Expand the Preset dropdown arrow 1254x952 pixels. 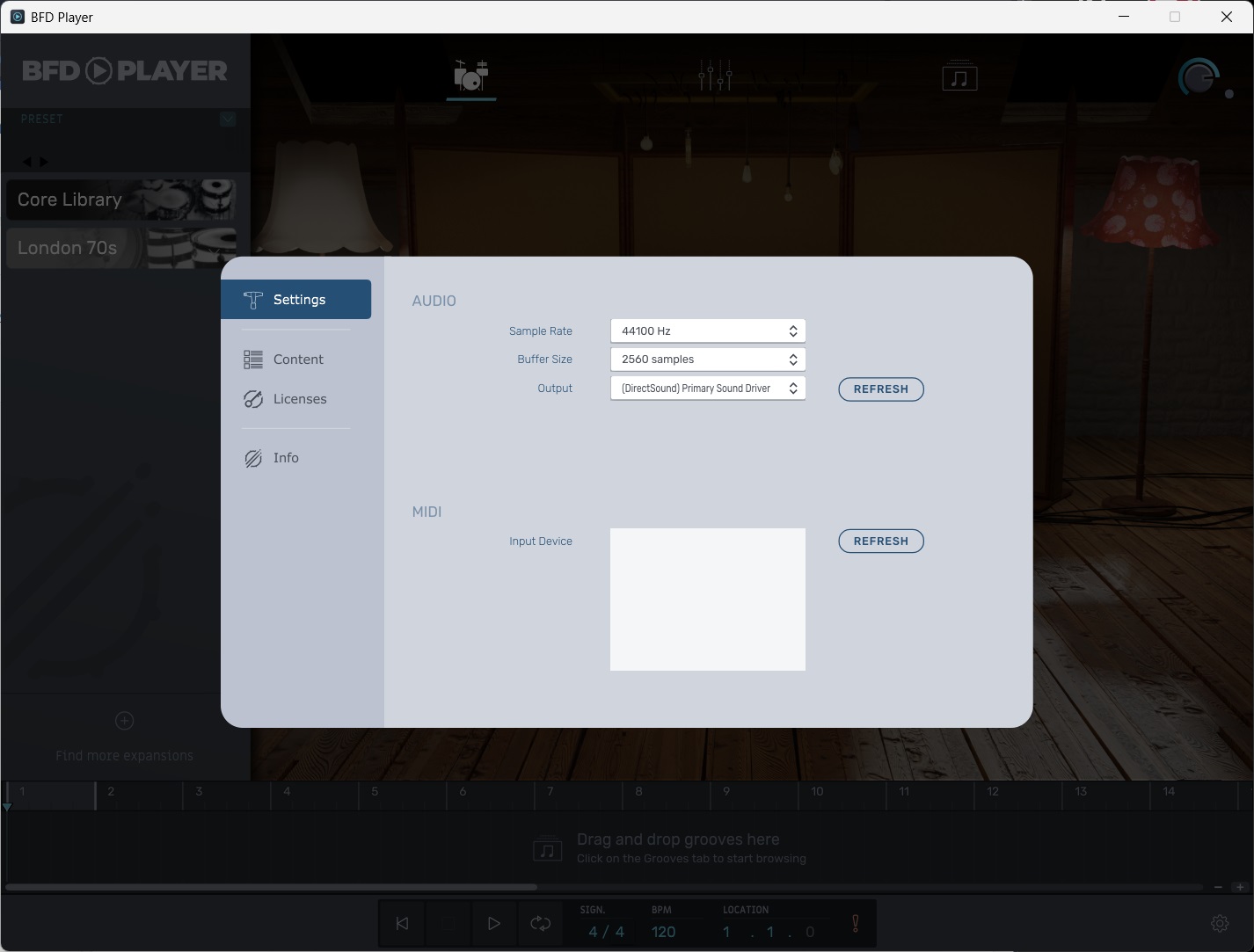[x=228, y=119]
